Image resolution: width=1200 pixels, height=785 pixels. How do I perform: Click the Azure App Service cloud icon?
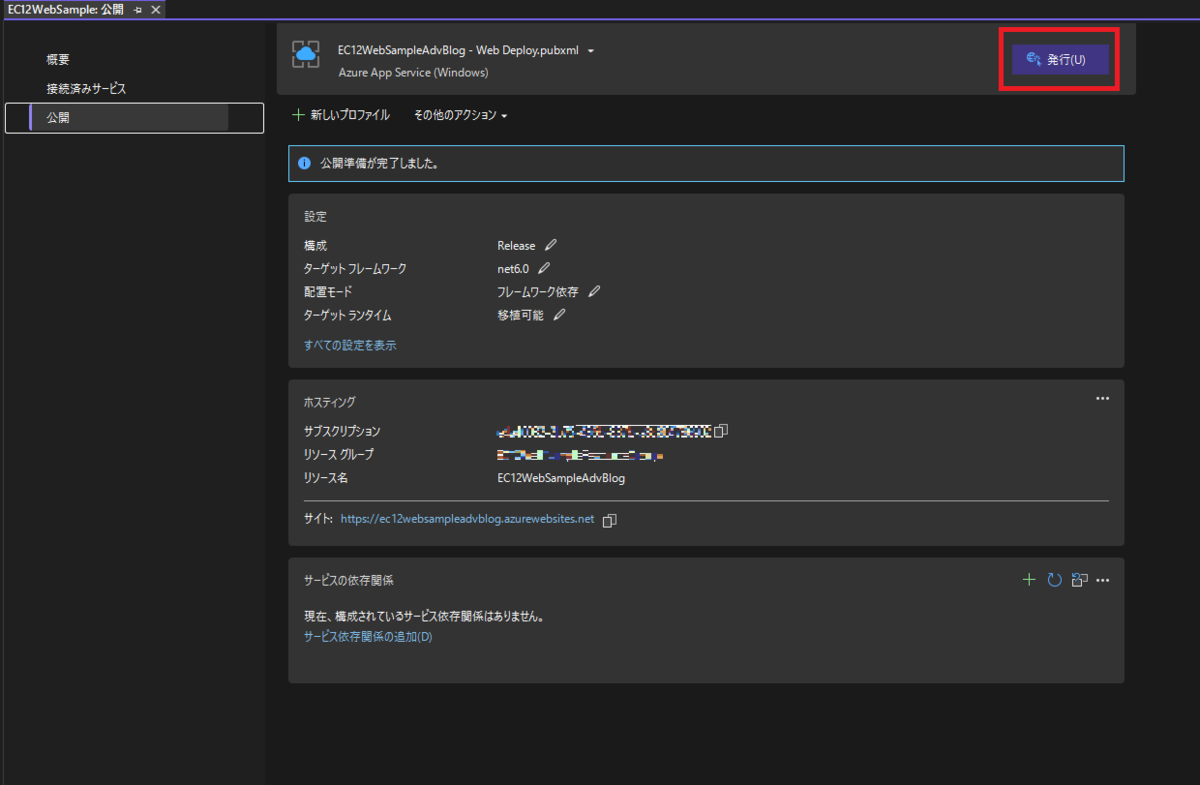pyautogui.click(x=306, y=55)
